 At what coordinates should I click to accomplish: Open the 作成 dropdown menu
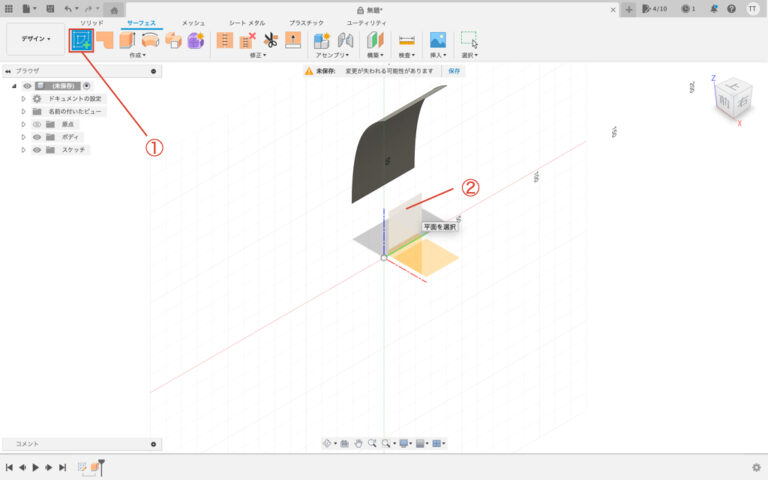(x=137, y=56)
